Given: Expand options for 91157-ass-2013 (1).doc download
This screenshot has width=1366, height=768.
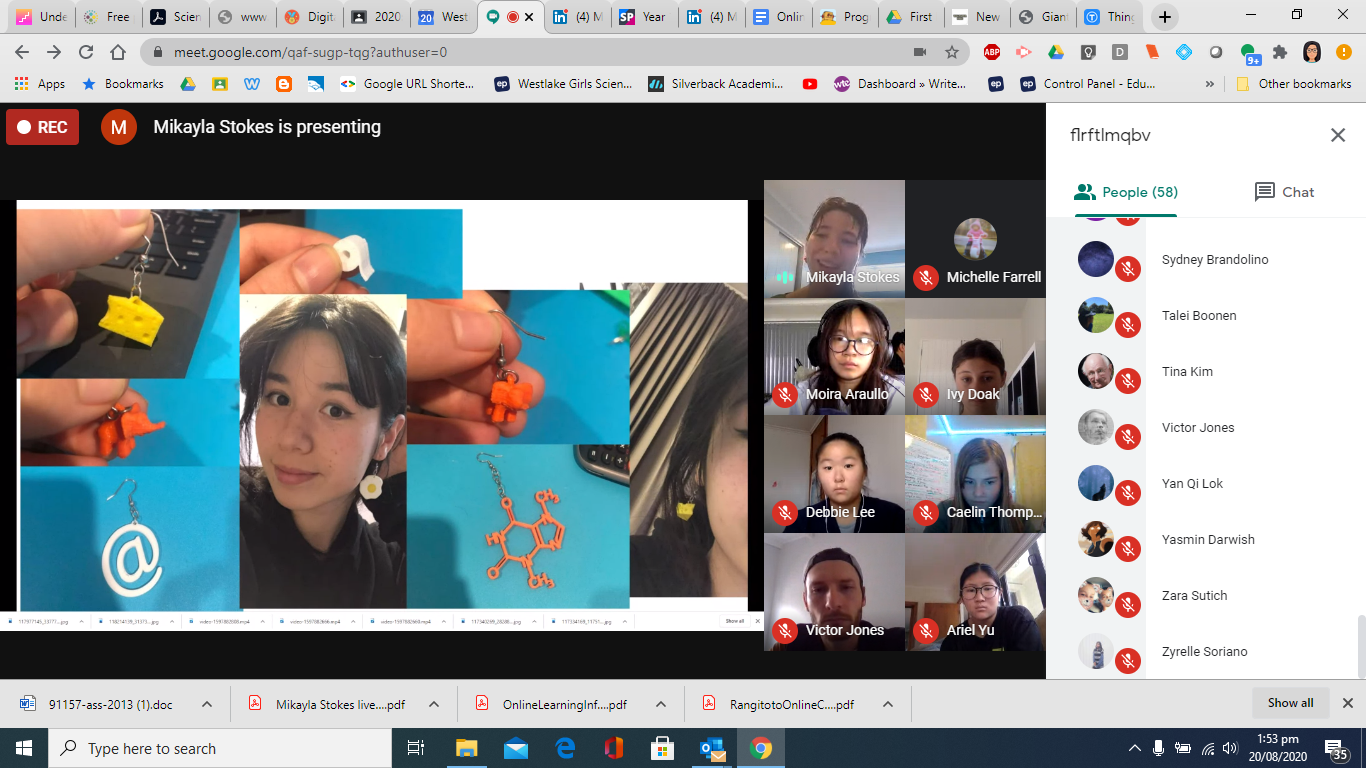Looking at the screenshot, I should tap(207, 704).
